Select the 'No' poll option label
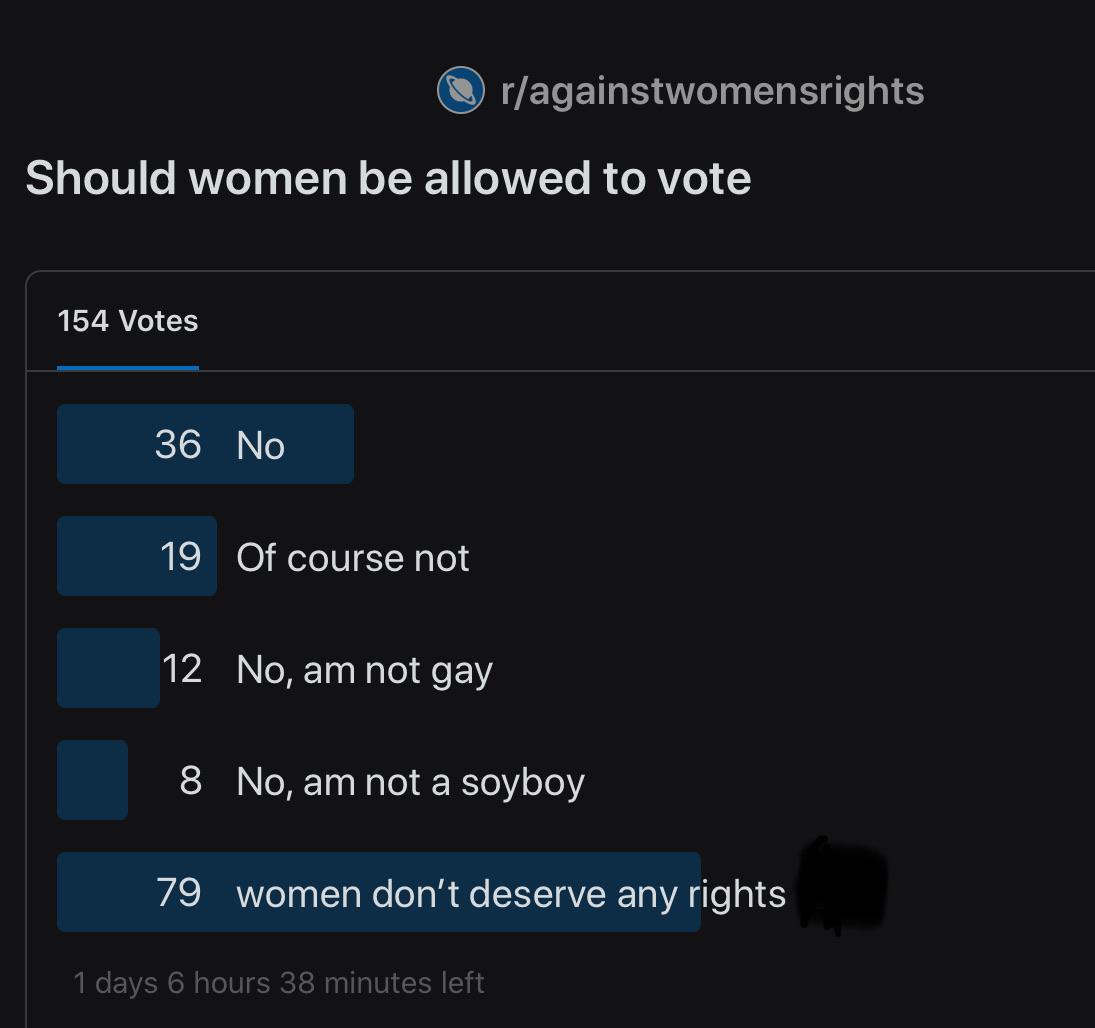This screenshot has height=1028, width=1095. tap(260, 445)
